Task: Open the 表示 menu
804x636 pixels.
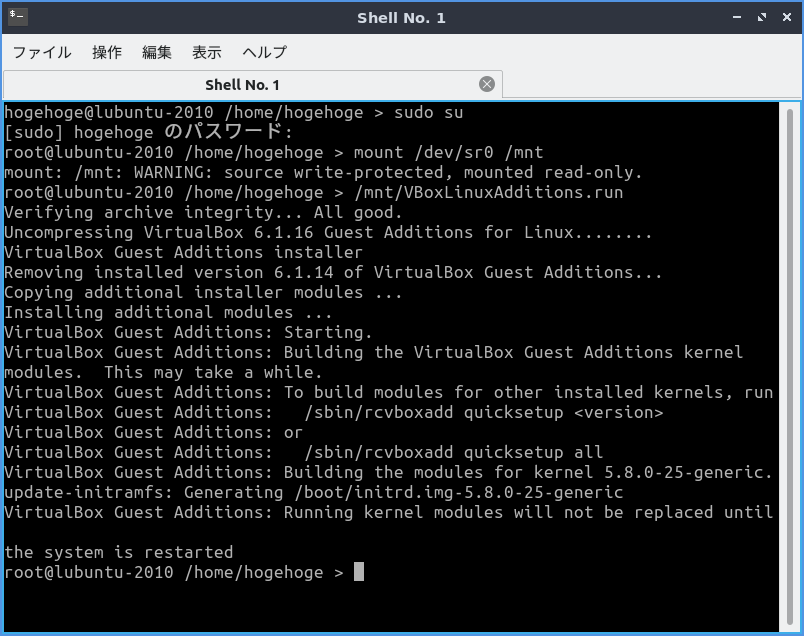Action: coord(207,52)
